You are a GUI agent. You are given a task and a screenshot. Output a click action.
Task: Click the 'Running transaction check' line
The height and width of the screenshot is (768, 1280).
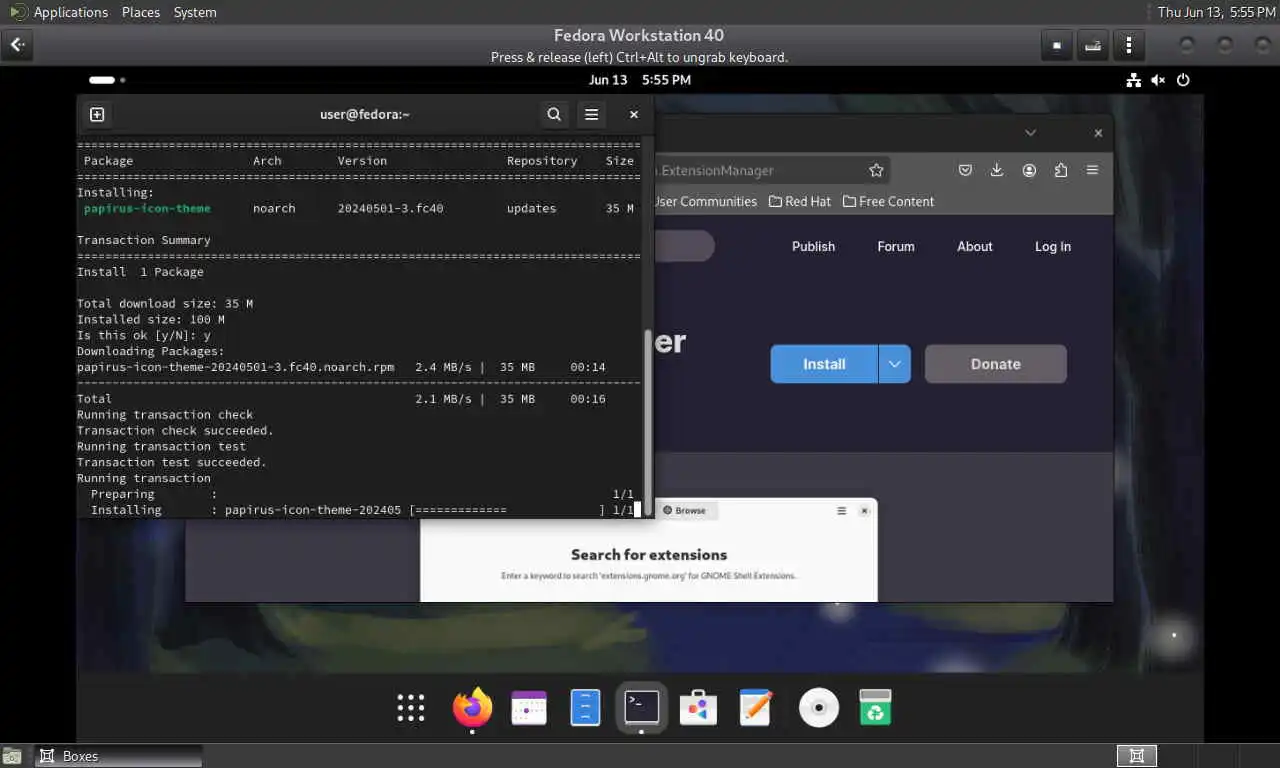coord(165,414)
